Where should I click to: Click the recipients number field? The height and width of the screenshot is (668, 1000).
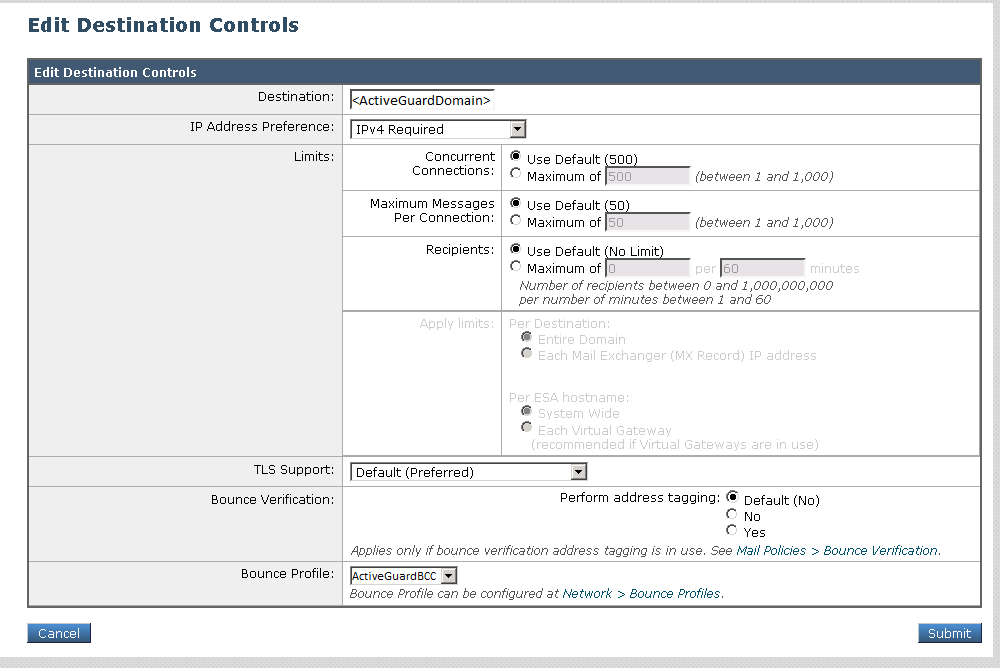tap(647, 268)
